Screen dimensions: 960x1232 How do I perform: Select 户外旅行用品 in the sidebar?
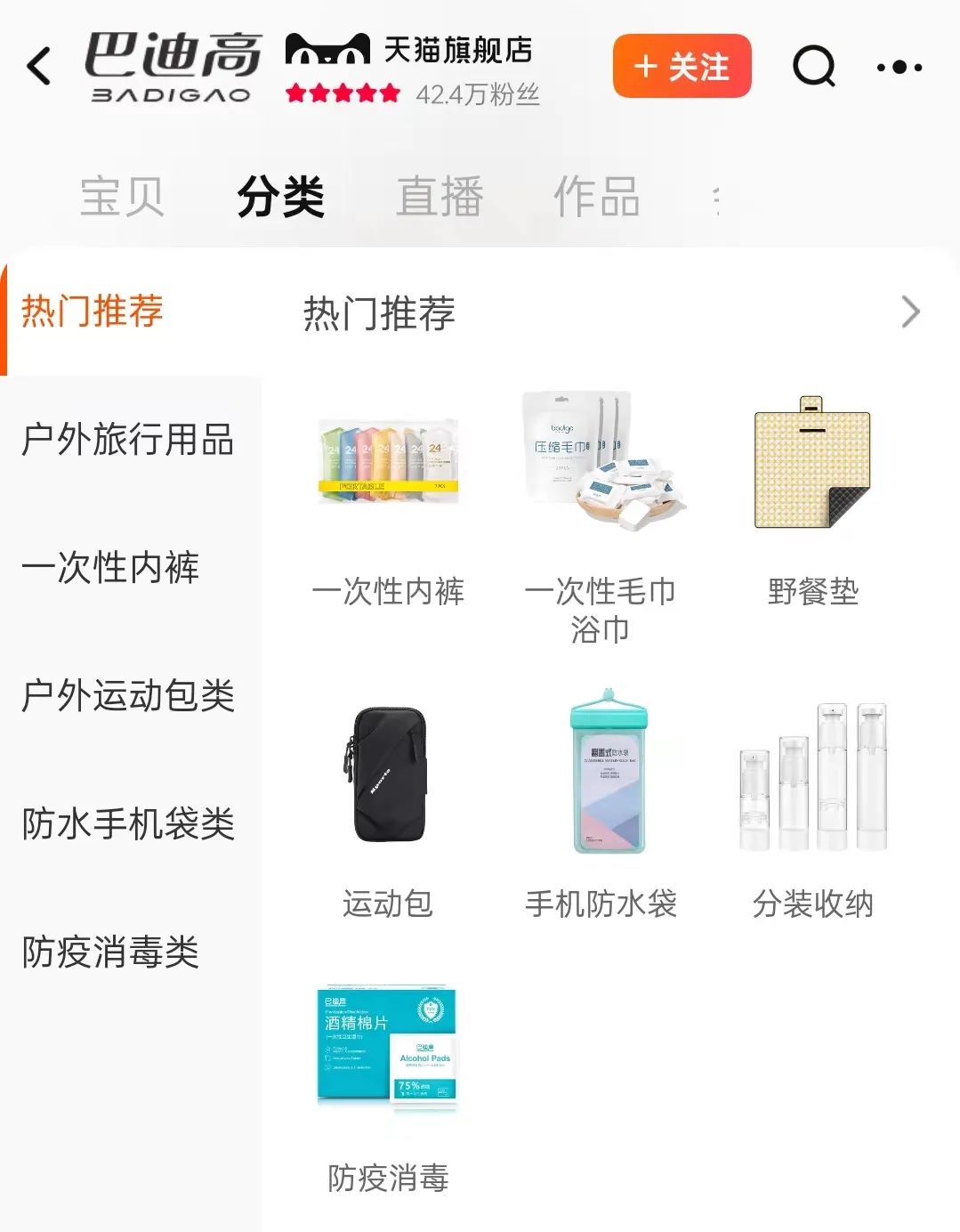click(128, 440)
